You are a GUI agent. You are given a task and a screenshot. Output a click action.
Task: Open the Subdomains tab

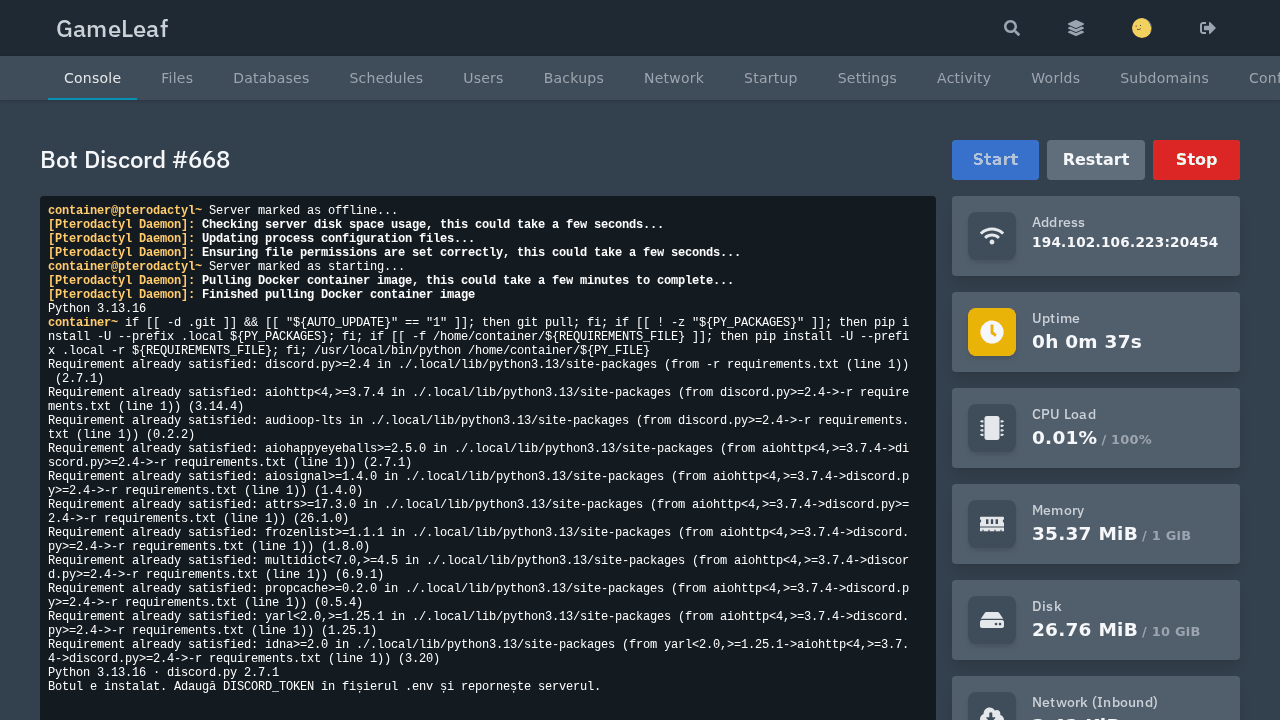point(1164,78)
